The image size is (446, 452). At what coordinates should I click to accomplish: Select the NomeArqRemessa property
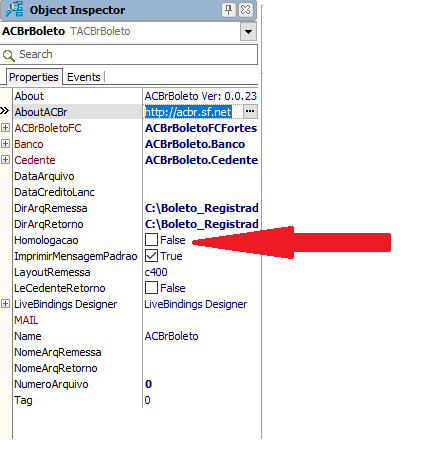click(58, 352)
